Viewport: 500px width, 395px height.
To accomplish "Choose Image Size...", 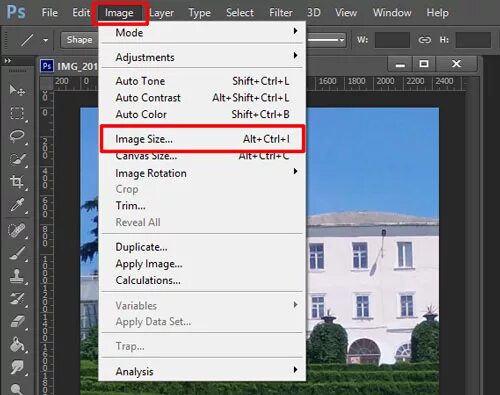I will coord(202,139).
